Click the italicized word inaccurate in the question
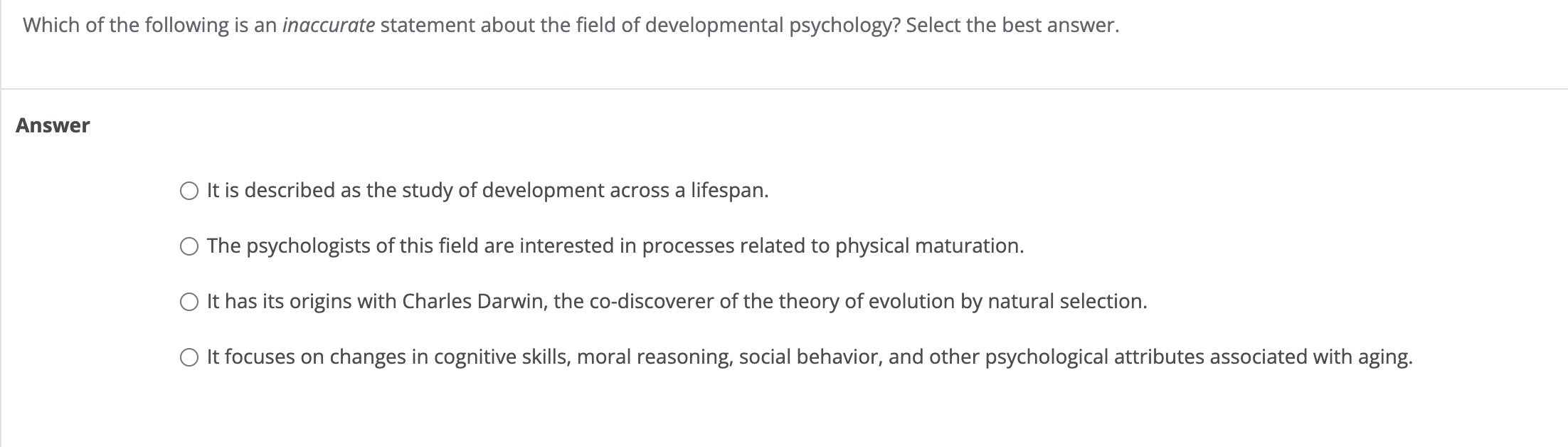Viewport: 1568px width, 447px height. tap(327, 25)
